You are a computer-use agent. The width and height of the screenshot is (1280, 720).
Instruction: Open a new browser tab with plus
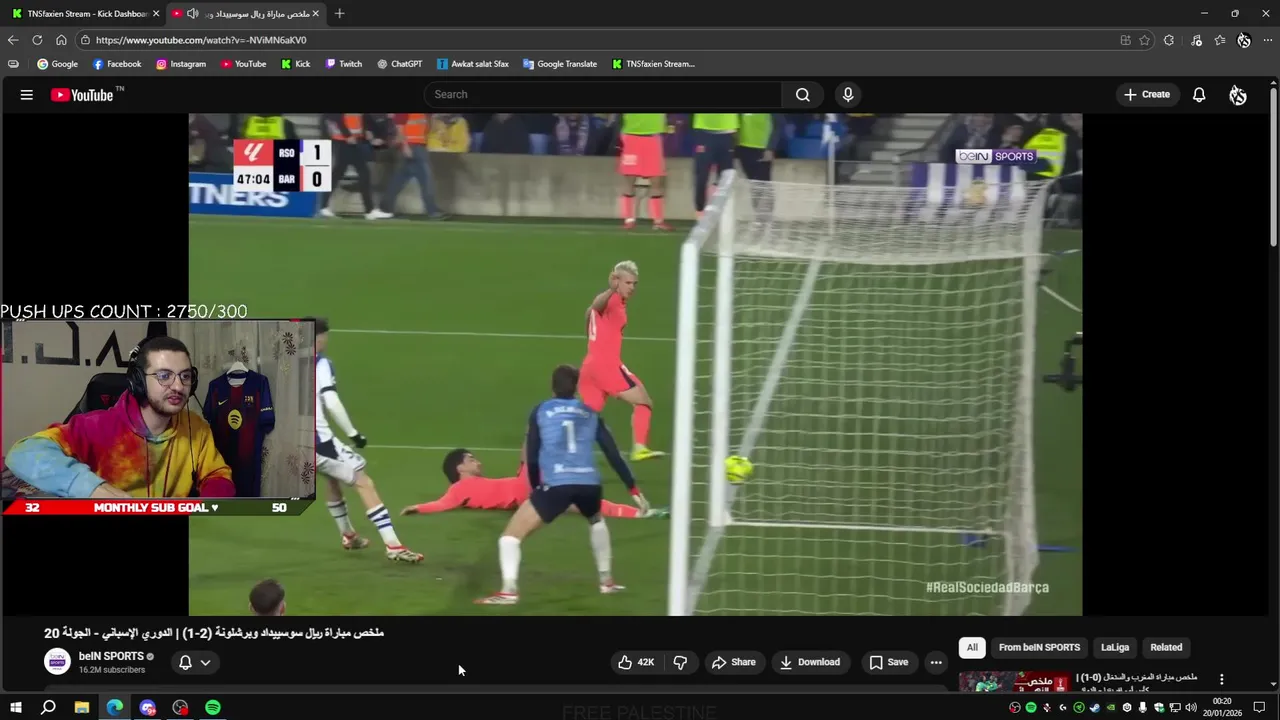(x=339, y=14)
